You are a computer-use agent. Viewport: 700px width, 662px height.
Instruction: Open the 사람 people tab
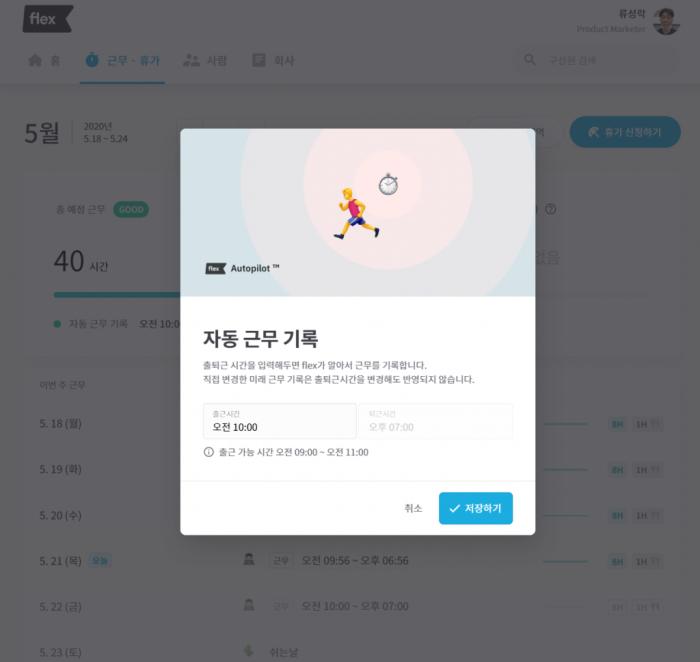(205, 60)
